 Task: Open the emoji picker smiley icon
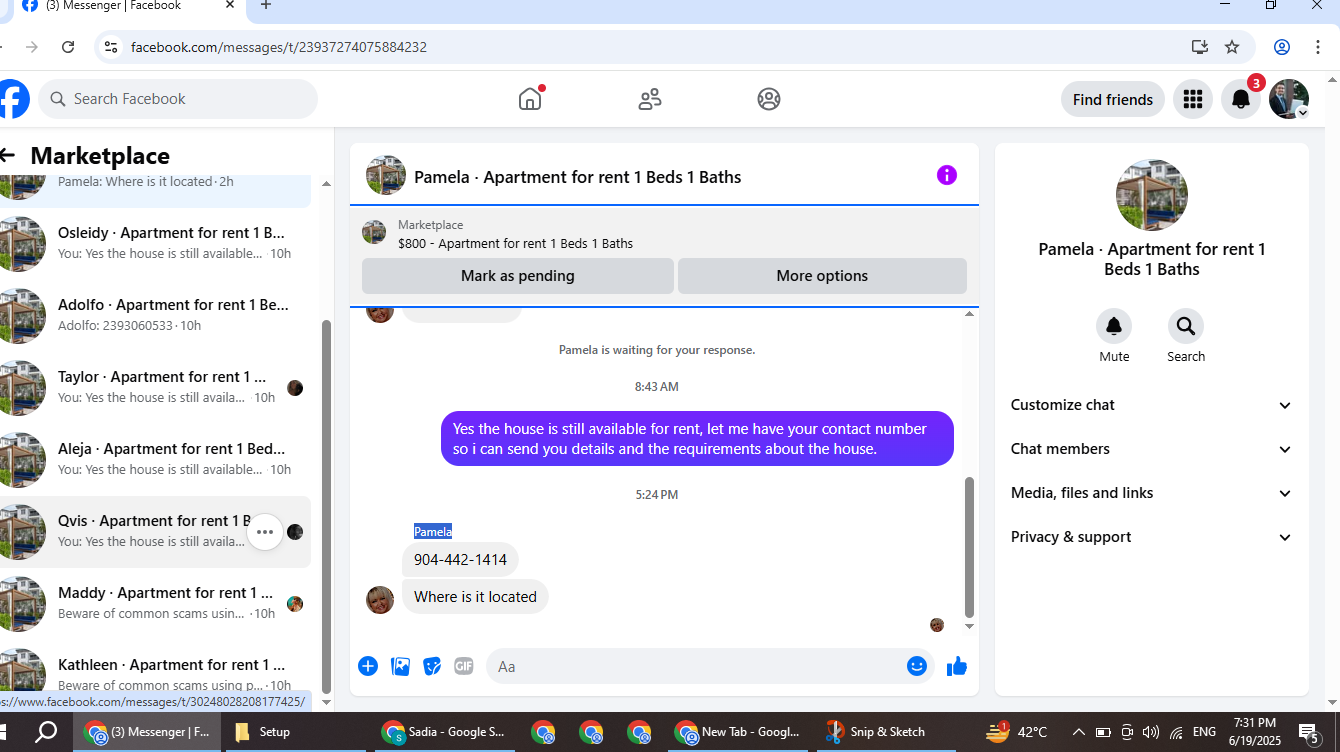point(917,666)
